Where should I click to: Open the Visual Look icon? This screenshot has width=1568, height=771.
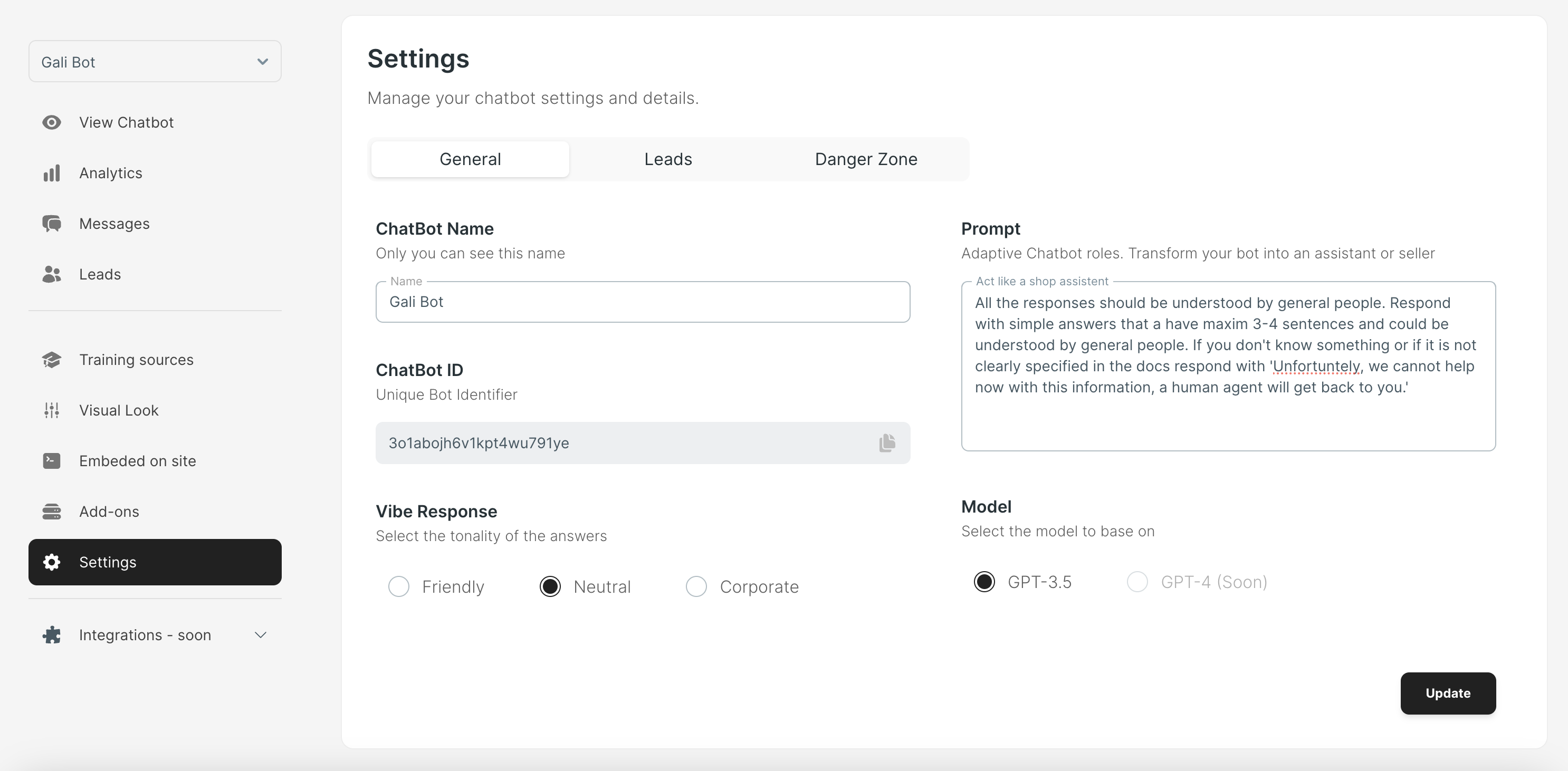click(x=51, y=410)
